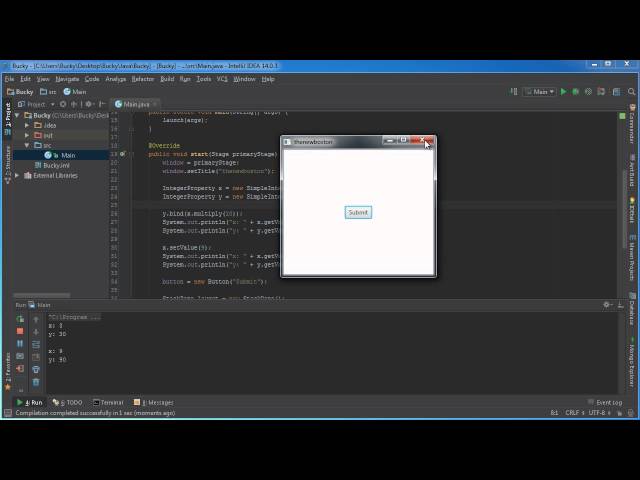The width and height of the screenshot is (640, 480).
Task: Print the console output icon
Action: click(x=36, y=369)
